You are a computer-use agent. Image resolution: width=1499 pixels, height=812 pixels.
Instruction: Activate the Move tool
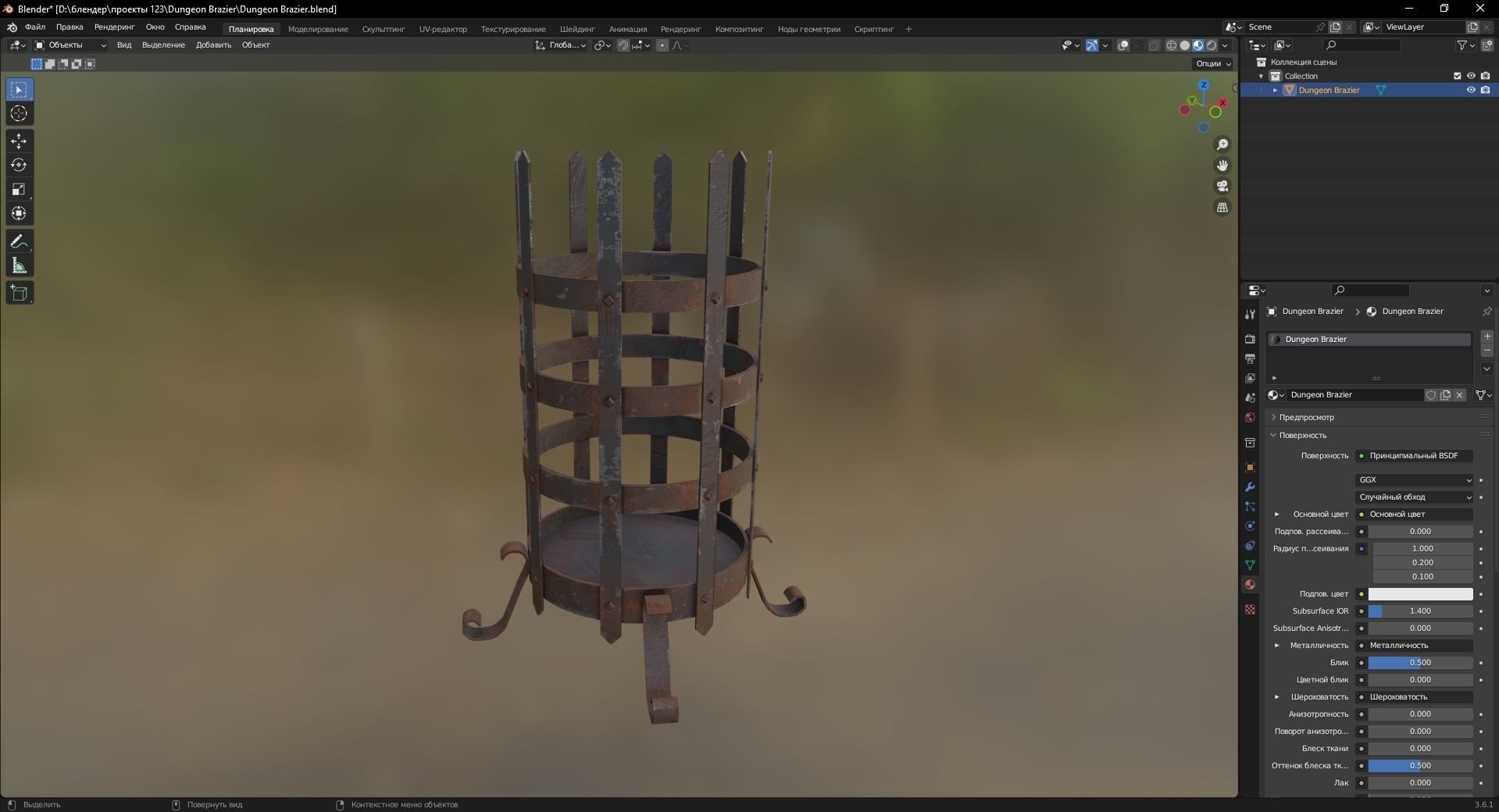point(19,141)
